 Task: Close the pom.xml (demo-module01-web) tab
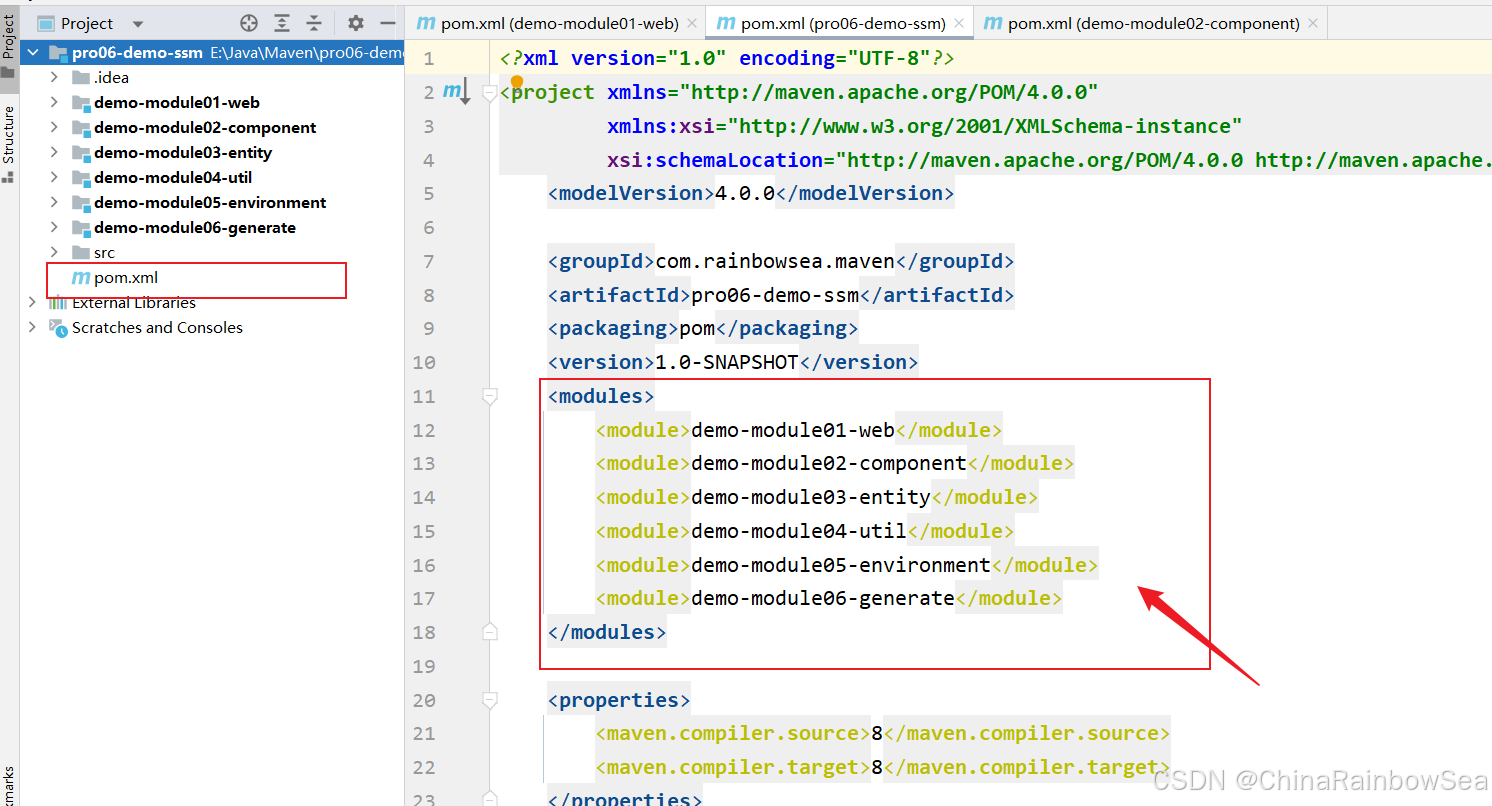point(693,23)
